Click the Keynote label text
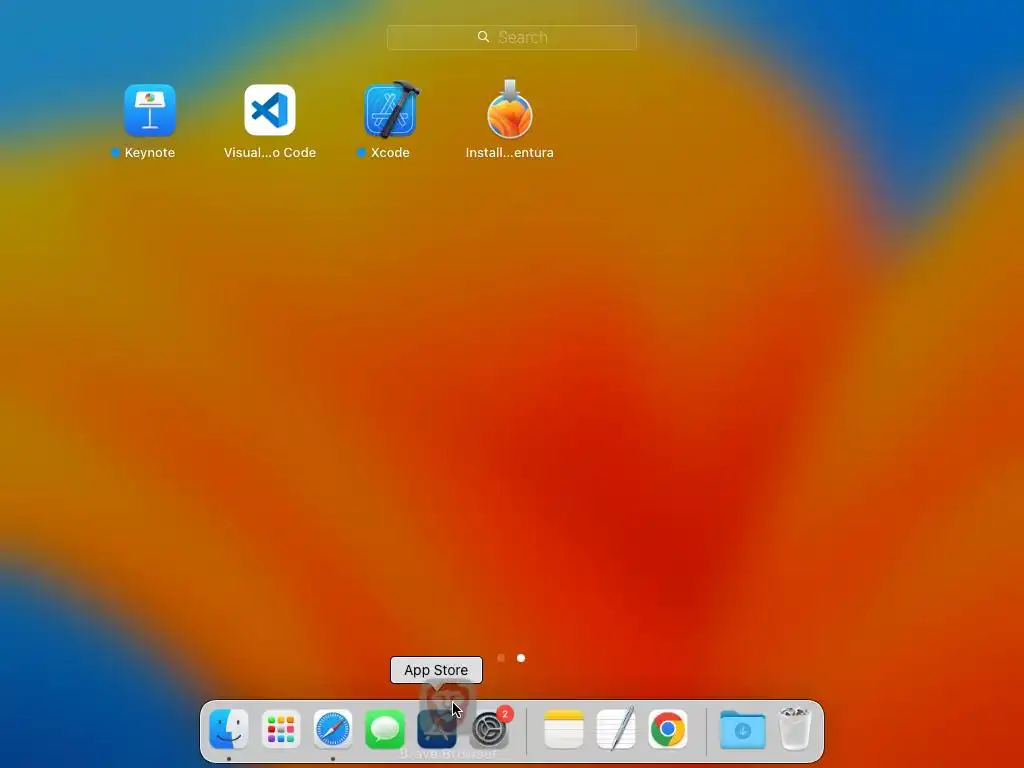The height and width of the screenshot is (768, 1024). (x=150, y=152)
